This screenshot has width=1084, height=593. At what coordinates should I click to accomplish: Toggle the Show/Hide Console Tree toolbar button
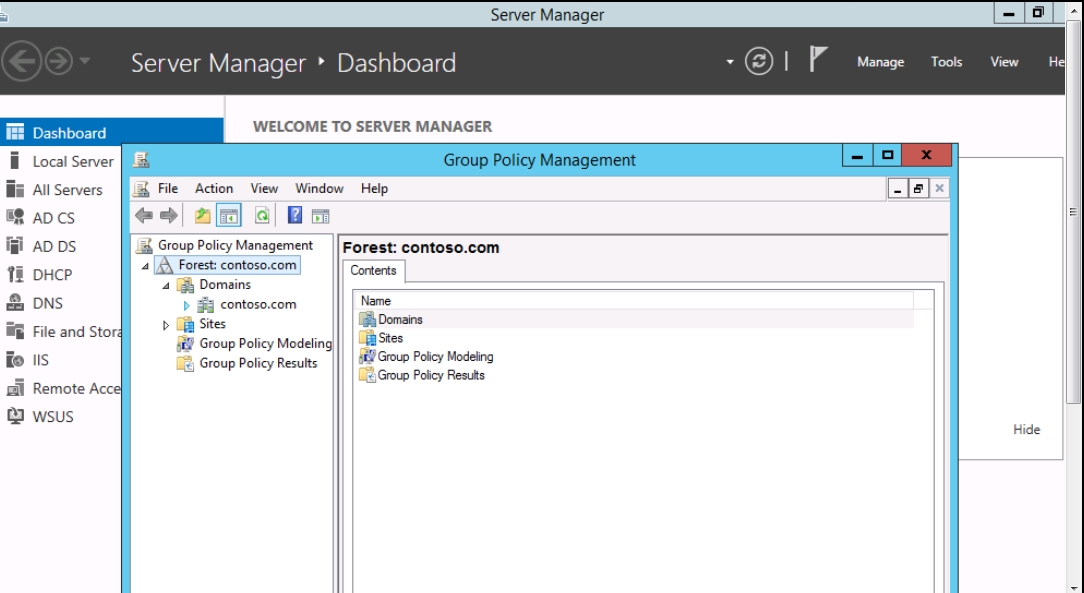228,216
